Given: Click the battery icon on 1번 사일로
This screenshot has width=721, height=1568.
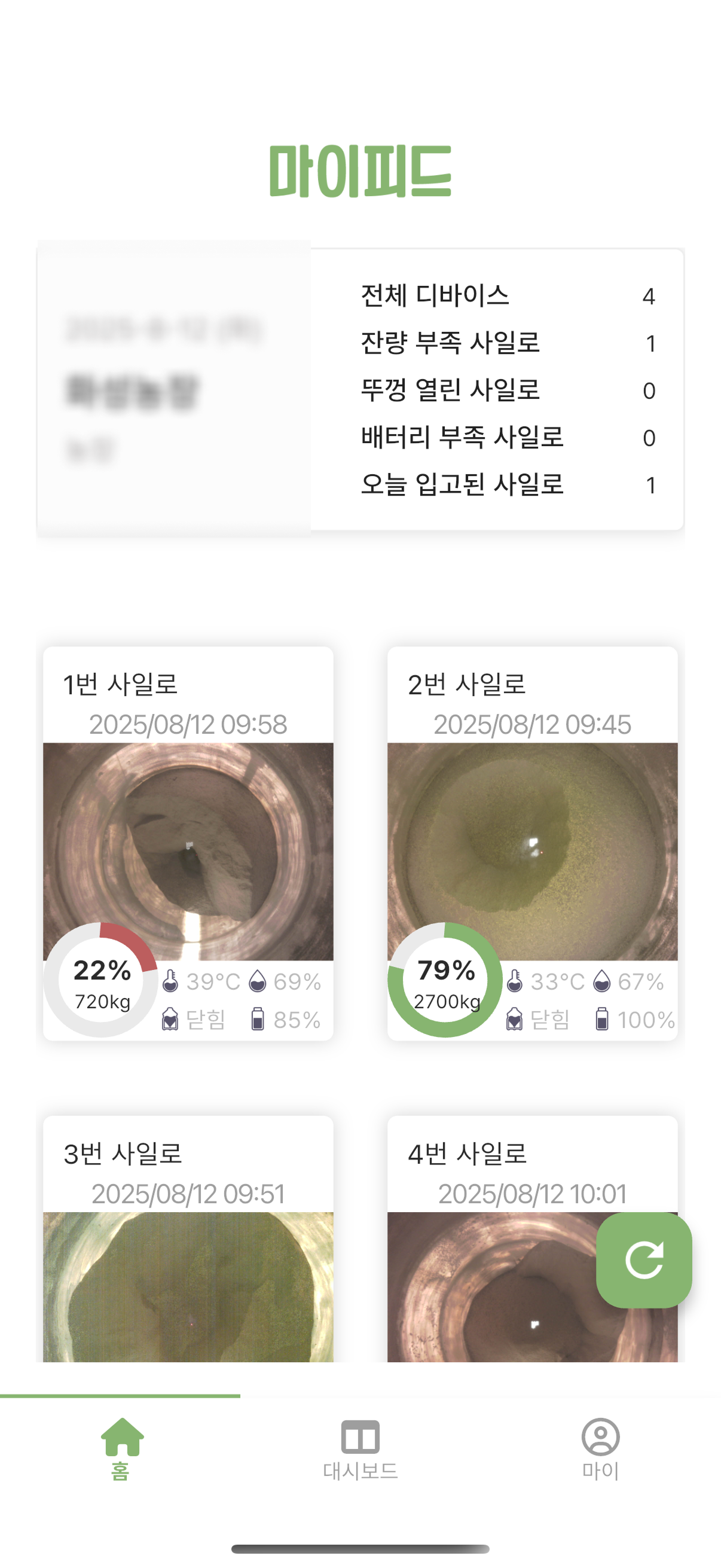Looking at the screenshot, I should pos(257,1018).
